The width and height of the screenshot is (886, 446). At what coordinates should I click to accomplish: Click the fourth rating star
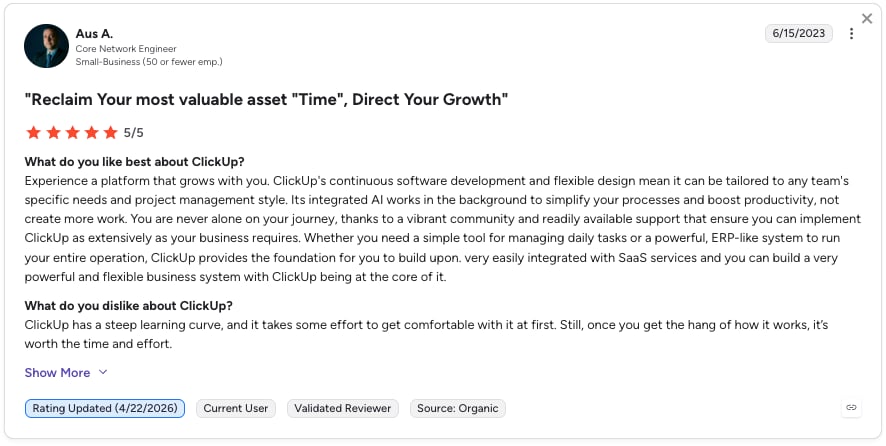click(92, 133)
